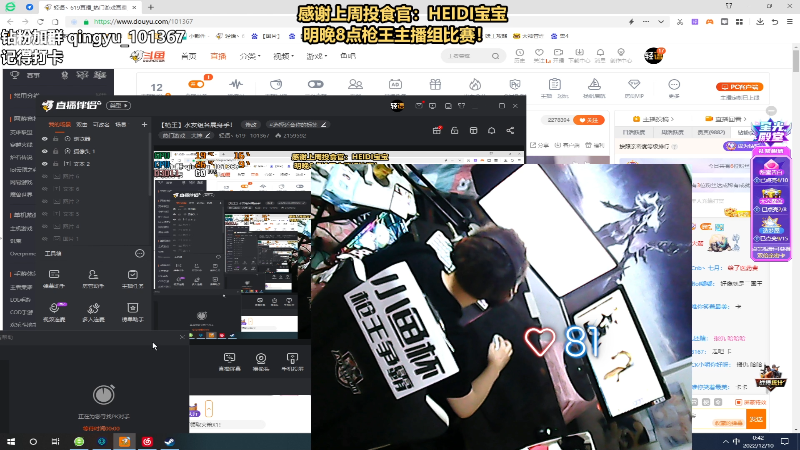The height and width of the screenshot is (450, 800).
Task: Click the bell icon in 直播伴侣 header
Action: point(491,131)
